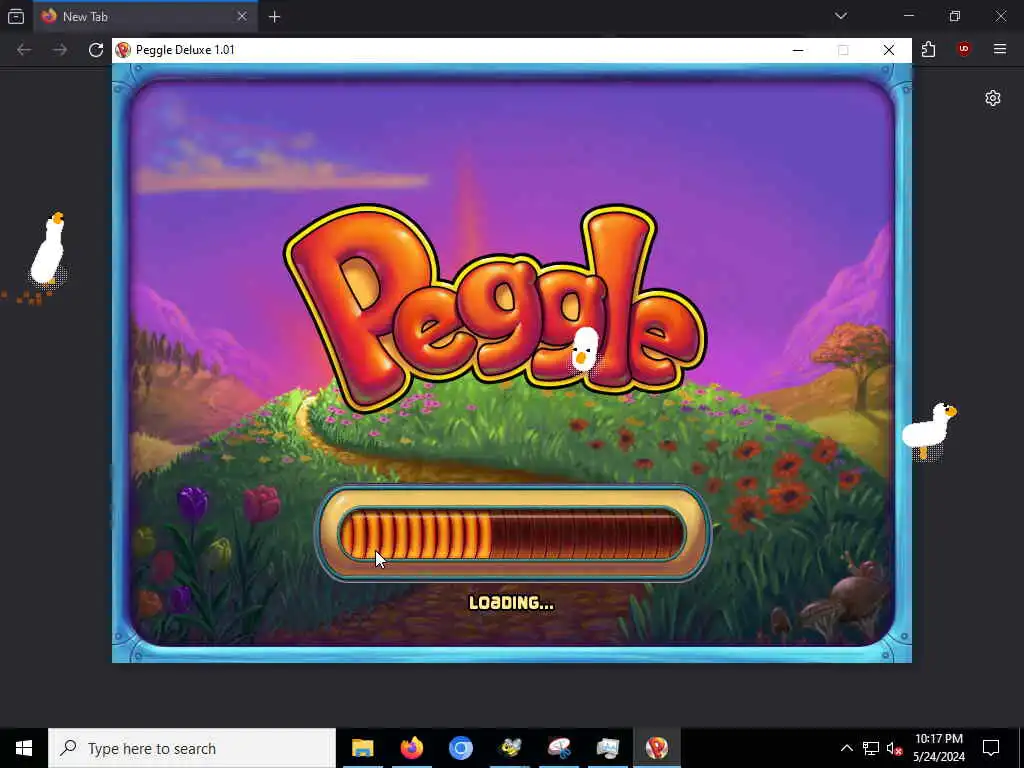Click the muted volume tray icon

pos(895,748)
